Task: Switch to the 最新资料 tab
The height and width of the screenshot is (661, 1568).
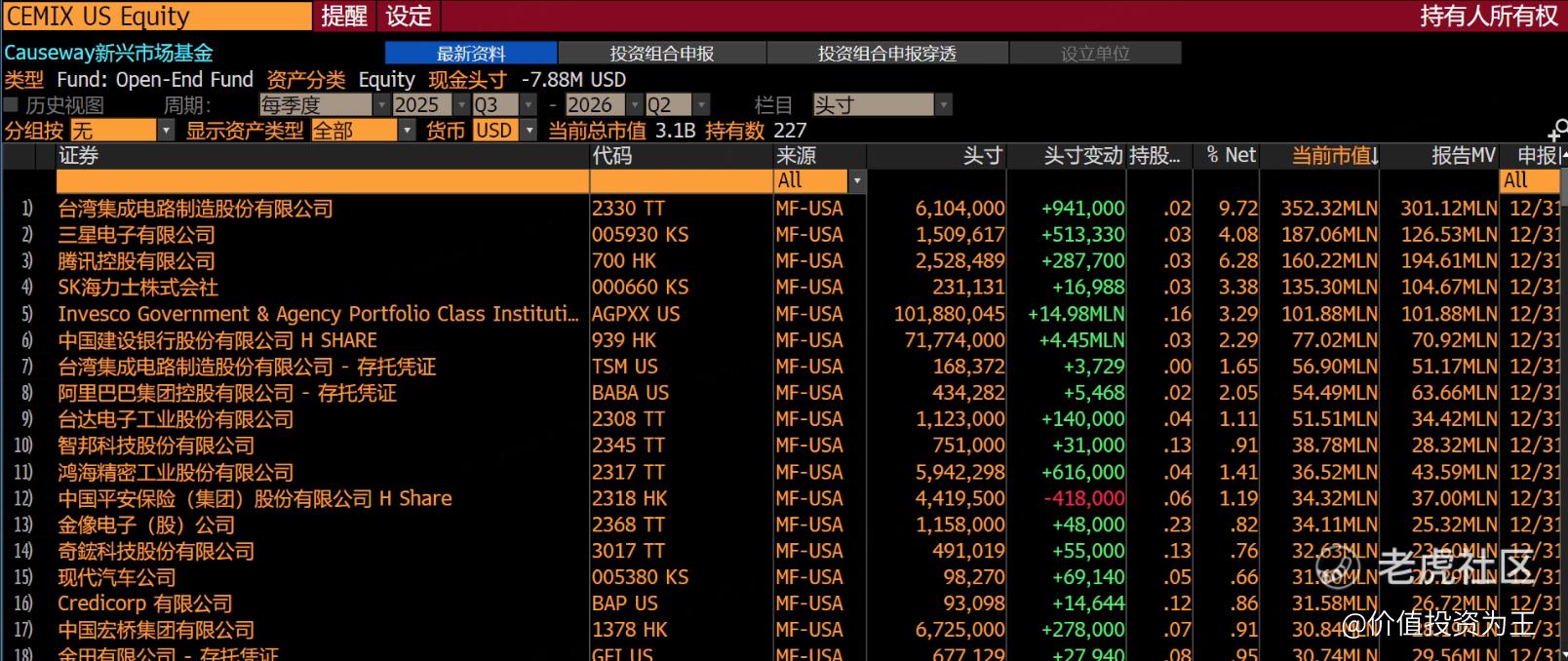Action: [471, 53]
